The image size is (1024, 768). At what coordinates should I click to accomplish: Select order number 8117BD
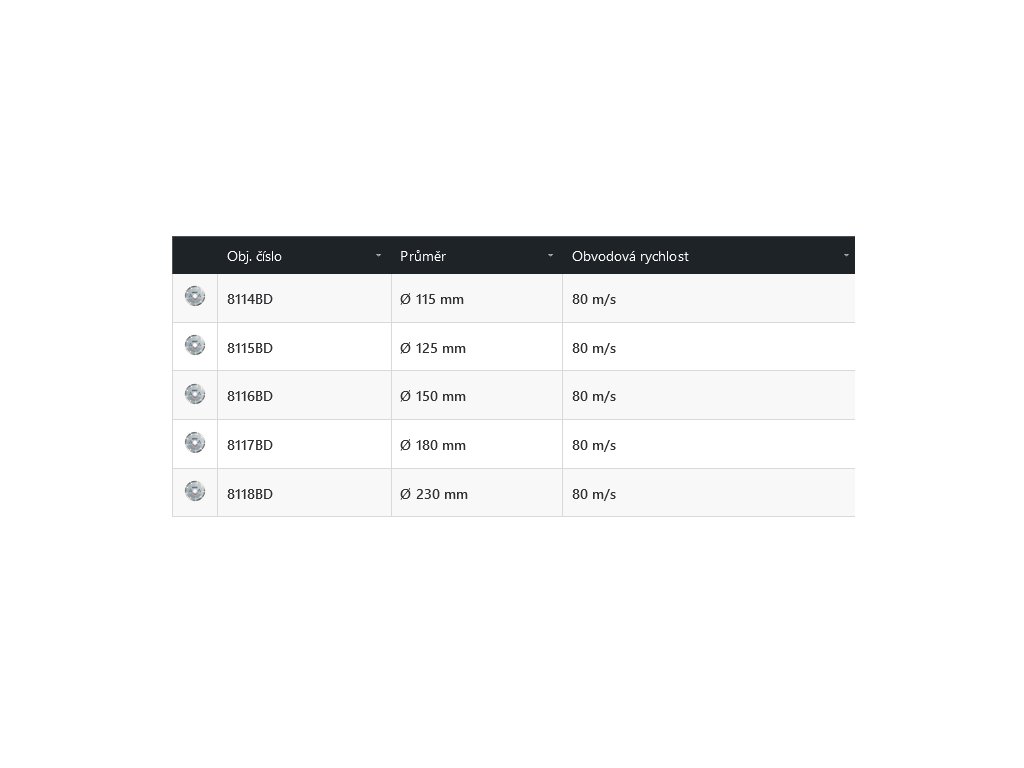(250, 445)
